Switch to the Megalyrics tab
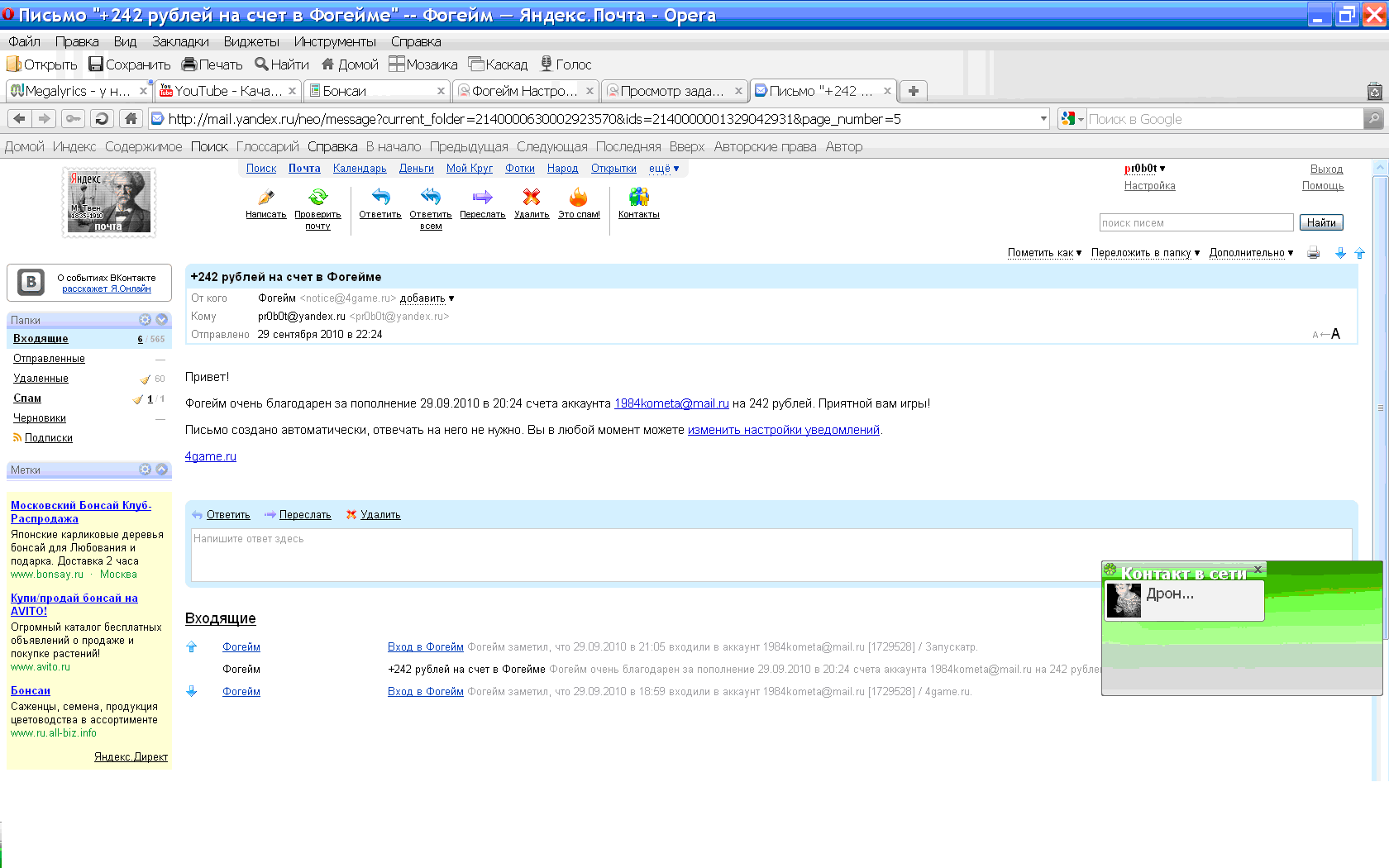Image resolution: width=1389 pixels, height=868 pixels. (78, 91)
